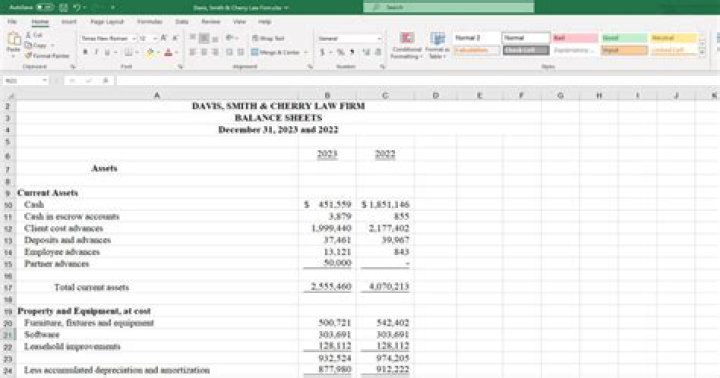This screenshot has height=378, width=720.
Task: Click the Insert Function fx icon
Action: click(x=106, y=80)
